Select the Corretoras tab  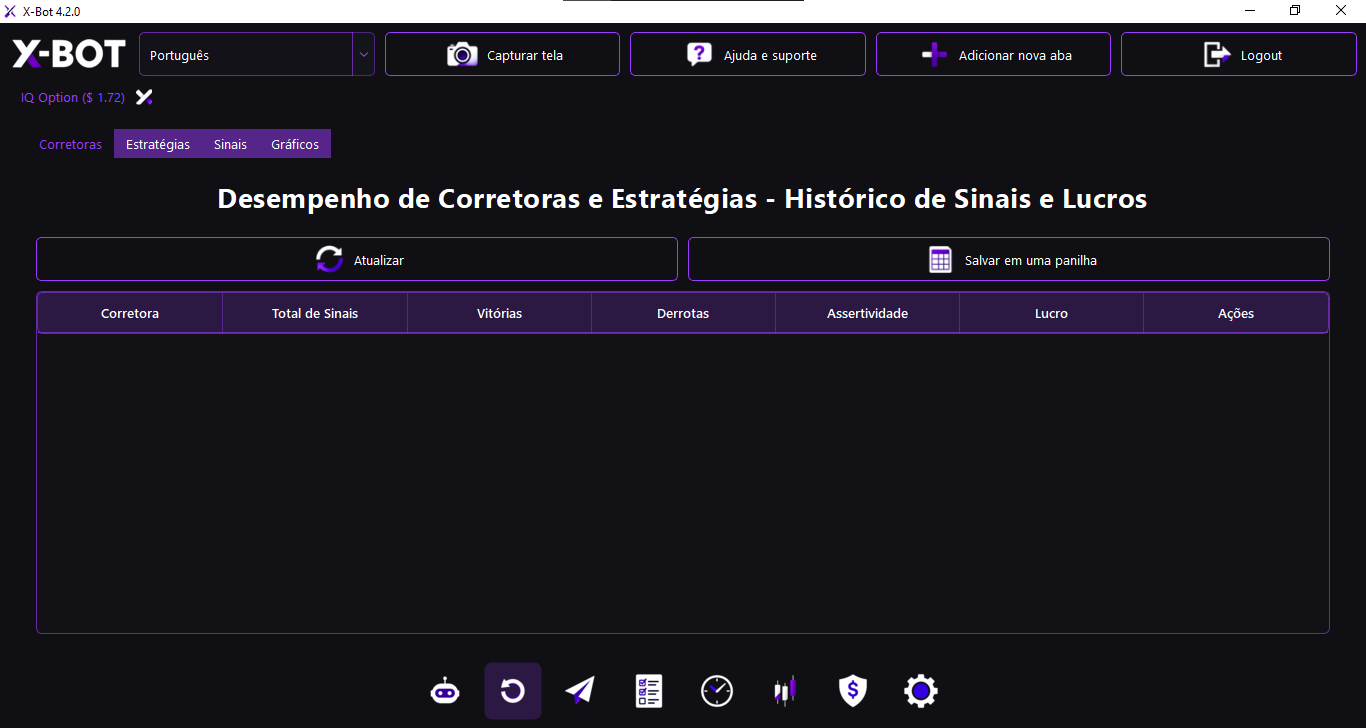tap(70, 144)
